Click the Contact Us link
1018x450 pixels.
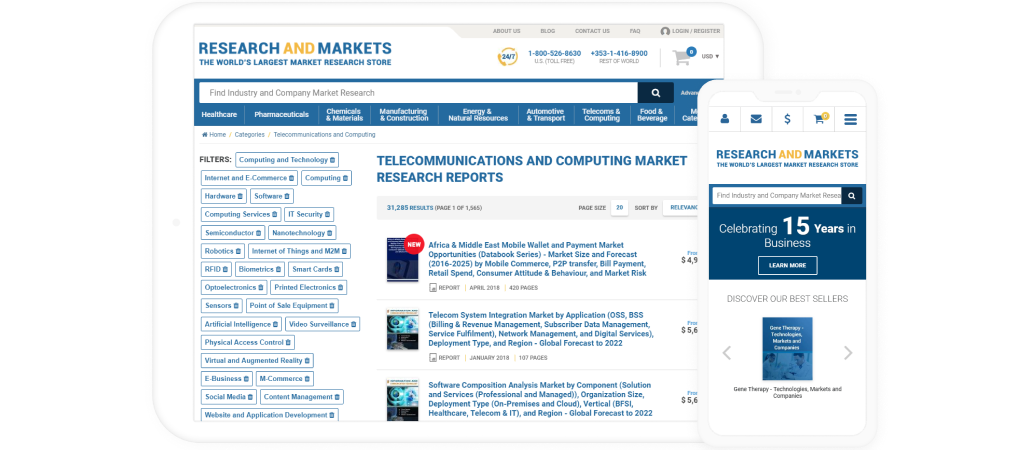592,31
